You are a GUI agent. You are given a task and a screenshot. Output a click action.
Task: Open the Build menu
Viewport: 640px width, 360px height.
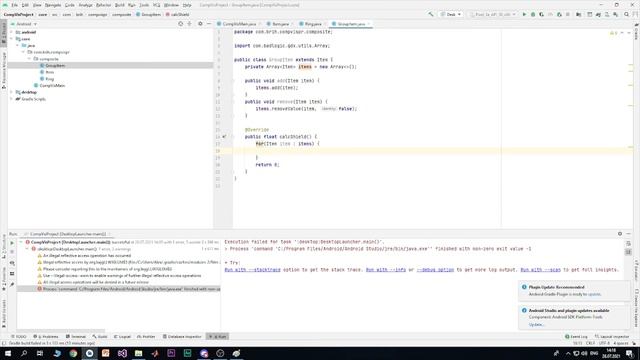(x=120, y=5)
